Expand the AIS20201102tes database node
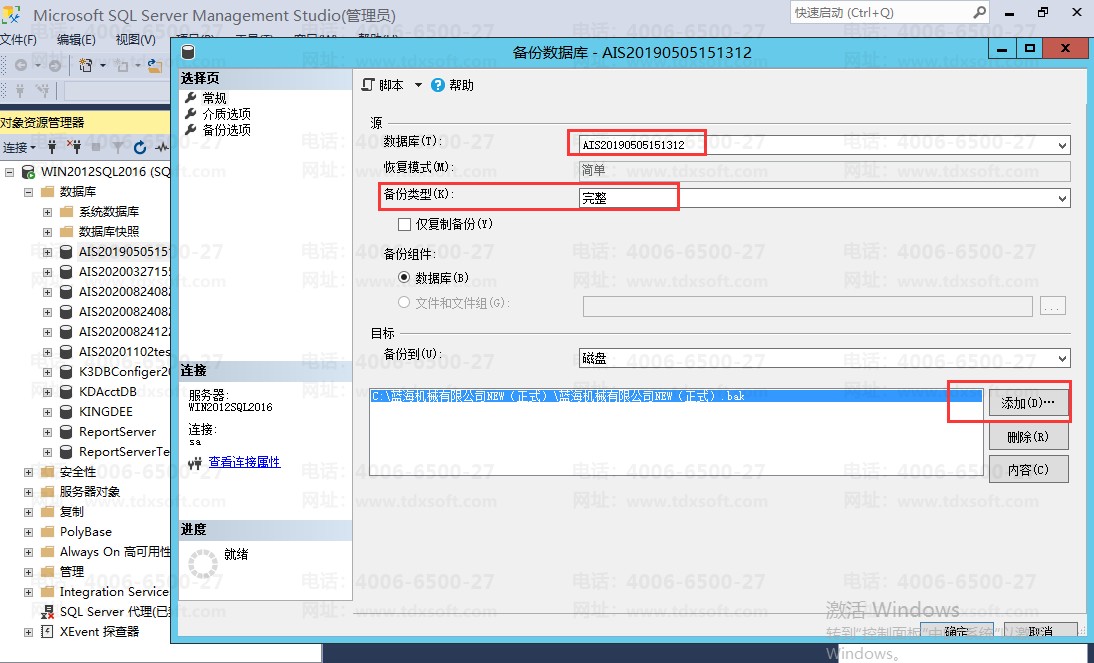 click(47, 352)
